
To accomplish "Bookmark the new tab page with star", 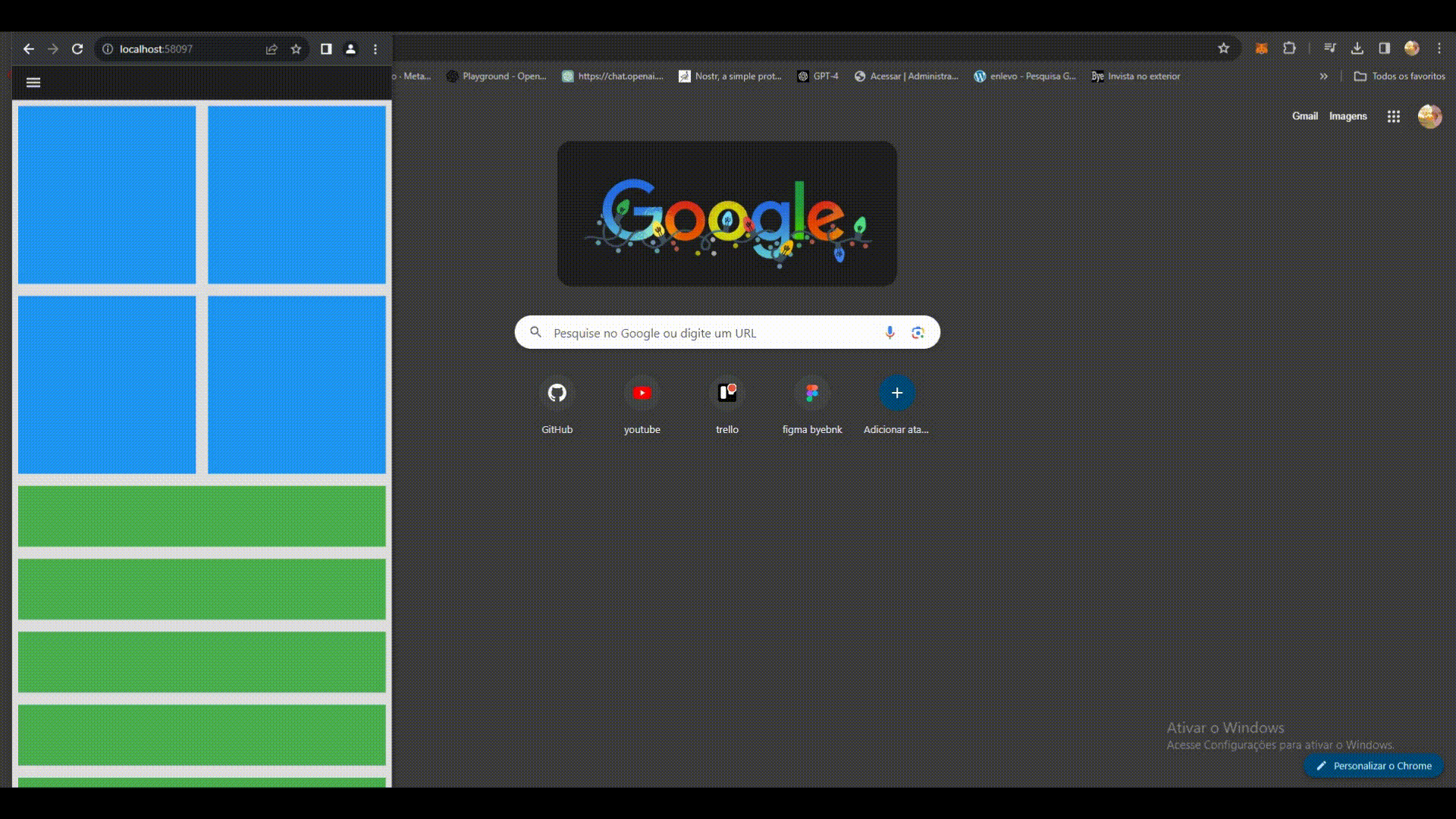I will tap(1223, 49).
